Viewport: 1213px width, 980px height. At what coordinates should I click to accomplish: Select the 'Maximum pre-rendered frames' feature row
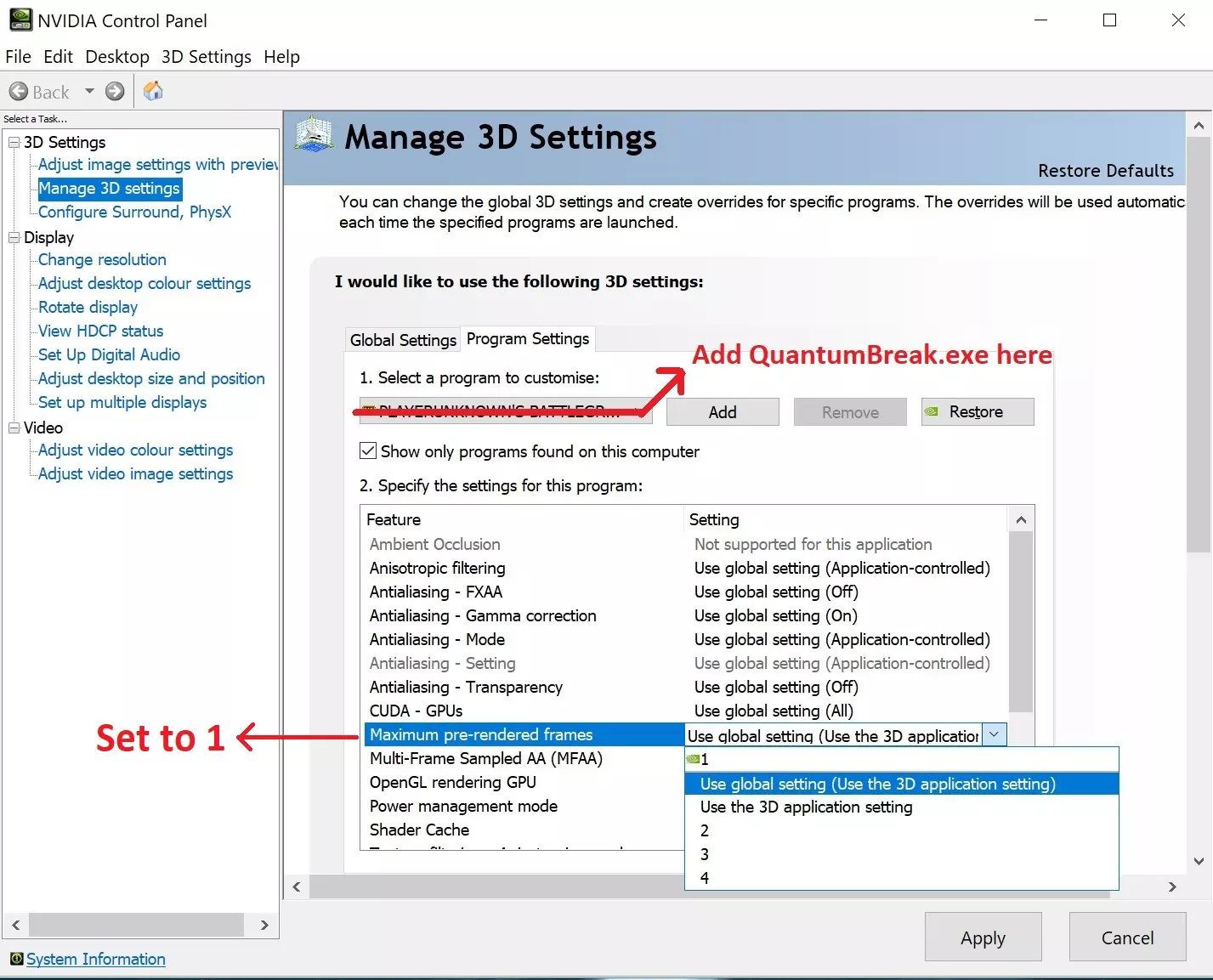524,734
